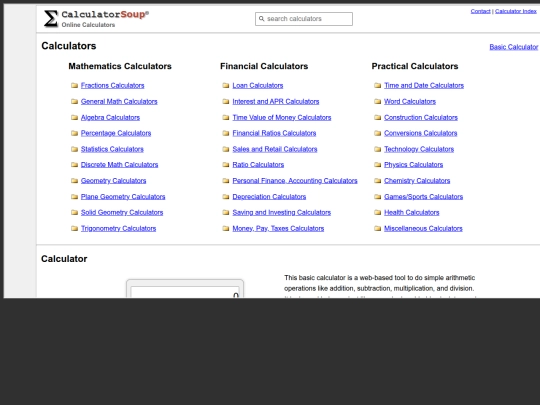540x405 pixels.
Task: Click the magnifier icon in search box
Action: (x=261, y=19)
